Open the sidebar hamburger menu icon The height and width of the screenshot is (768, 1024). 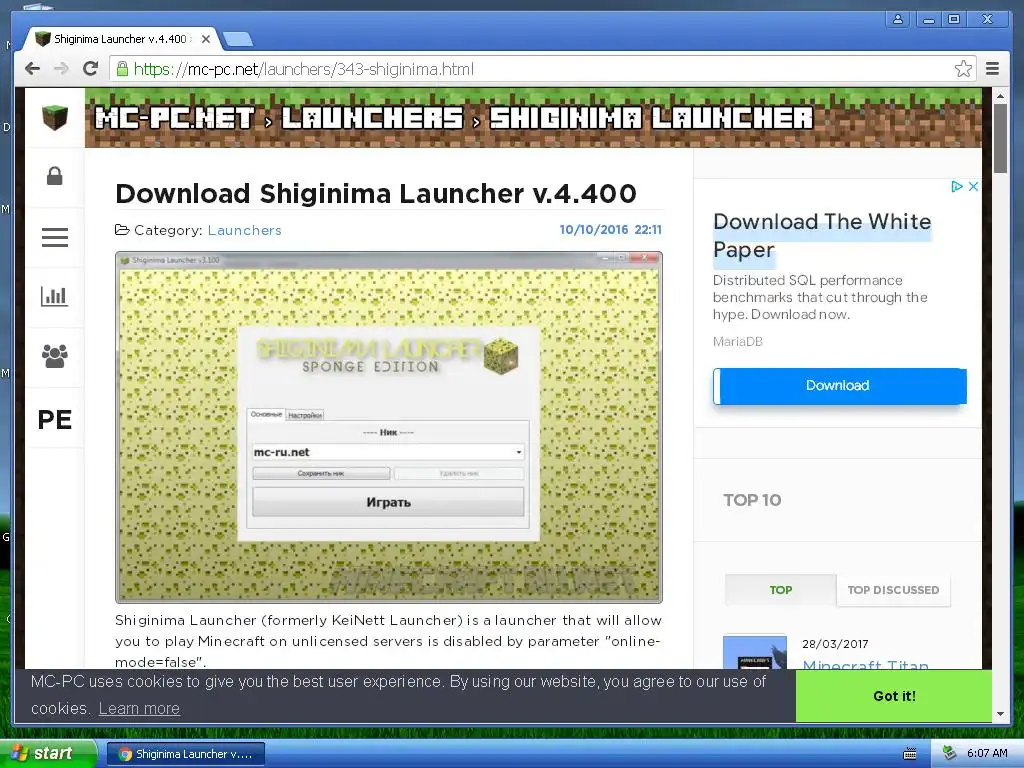coord(55,237)
